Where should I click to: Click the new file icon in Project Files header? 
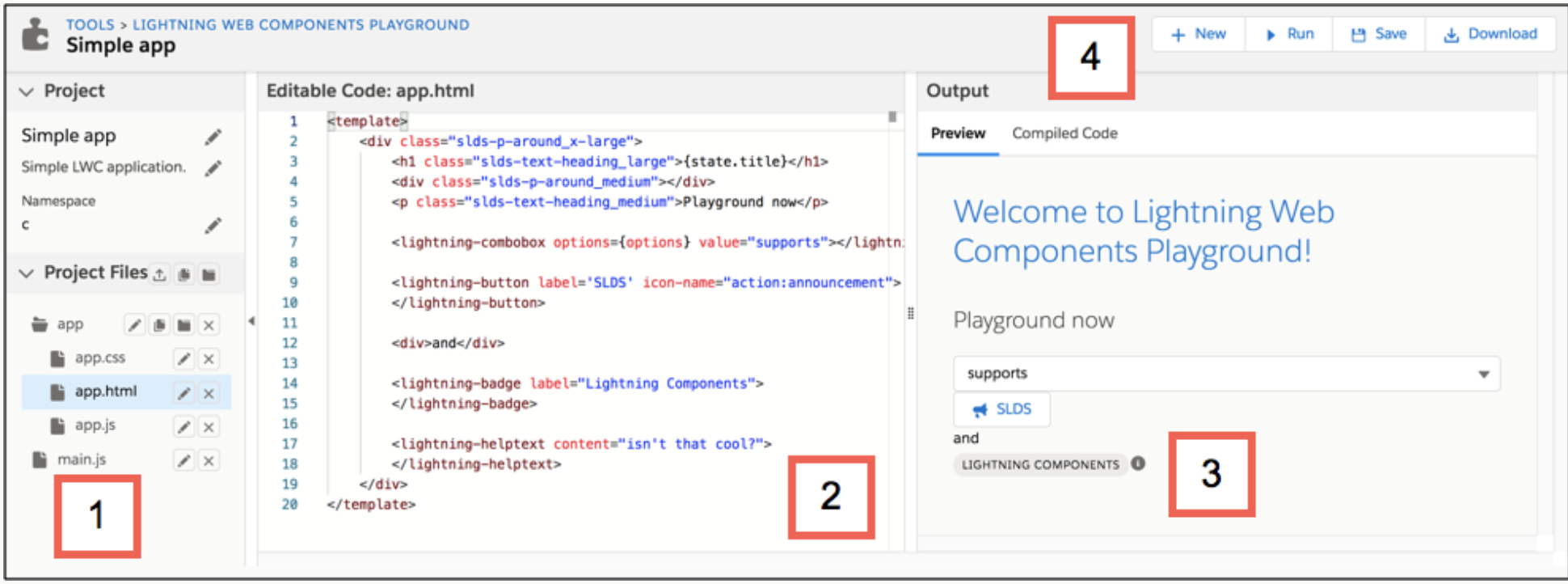coord(184,274)
